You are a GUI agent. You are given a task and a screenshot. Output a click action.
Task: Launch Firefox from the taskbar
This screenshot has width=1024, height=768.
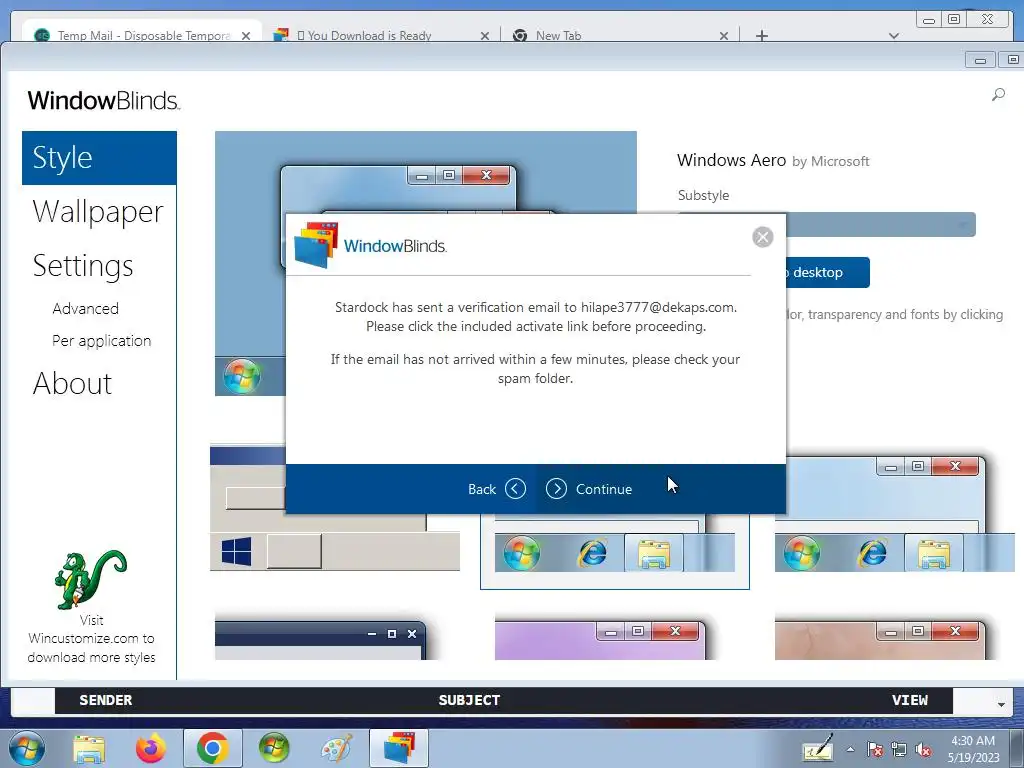click(x=151, y=748)
